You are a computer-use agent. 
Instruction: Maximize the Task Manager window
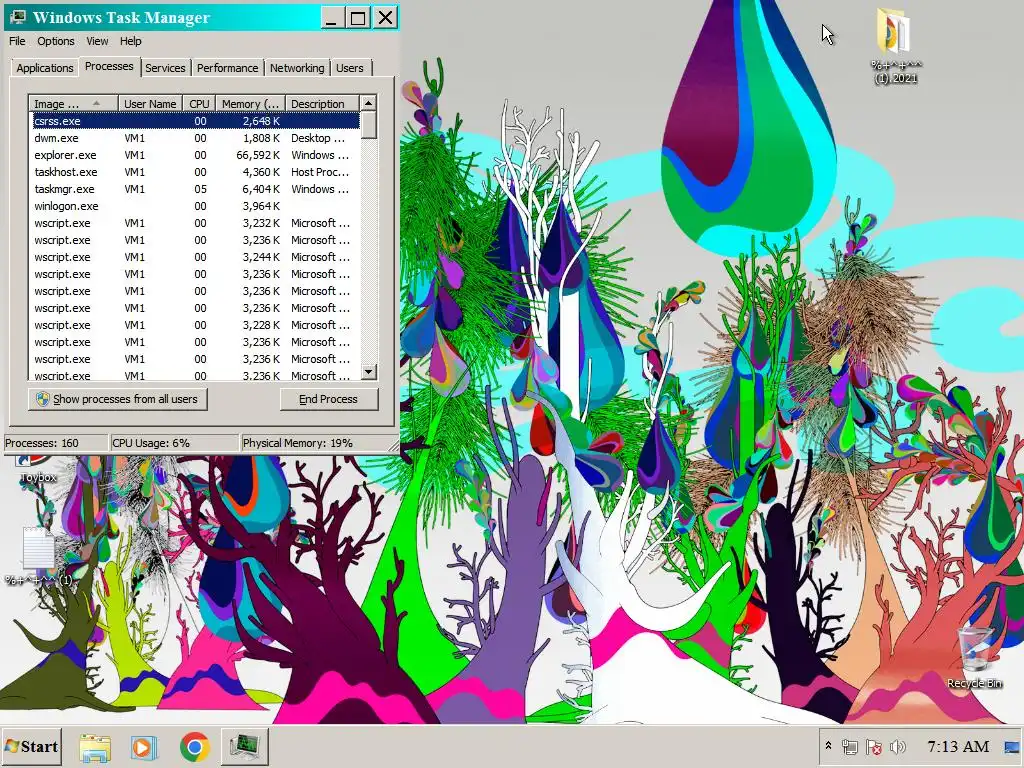coord(358,18)
